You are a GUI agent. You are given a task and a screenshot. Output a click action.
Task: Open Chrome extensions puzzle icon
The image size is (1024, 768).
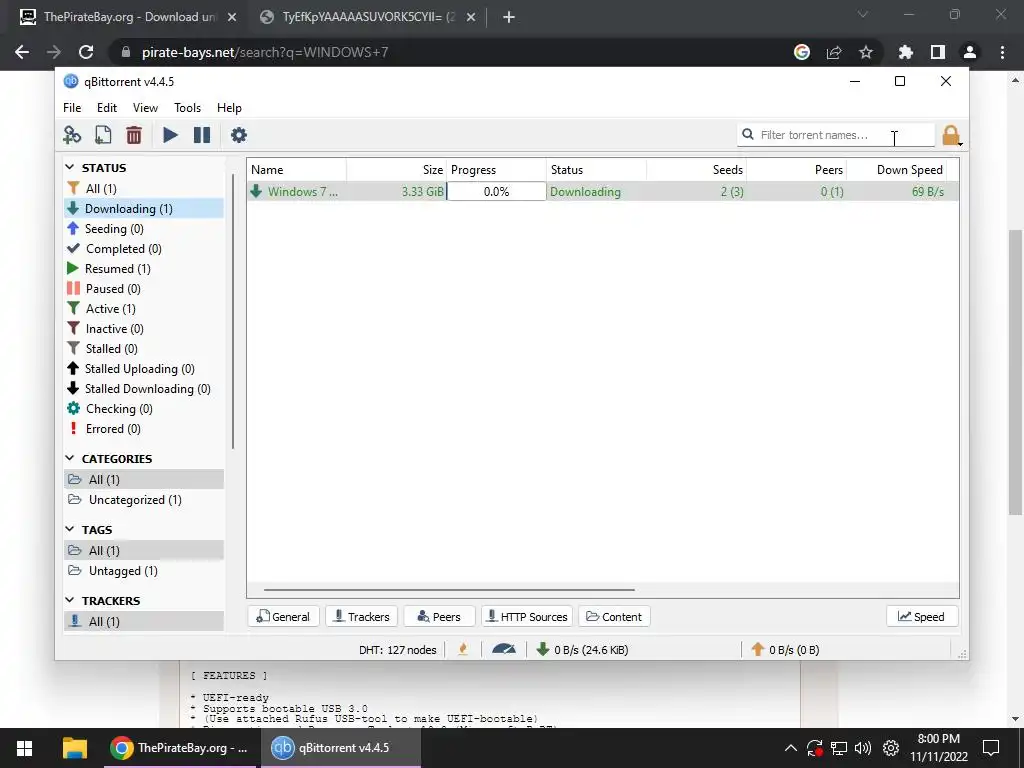pos(905,52)
